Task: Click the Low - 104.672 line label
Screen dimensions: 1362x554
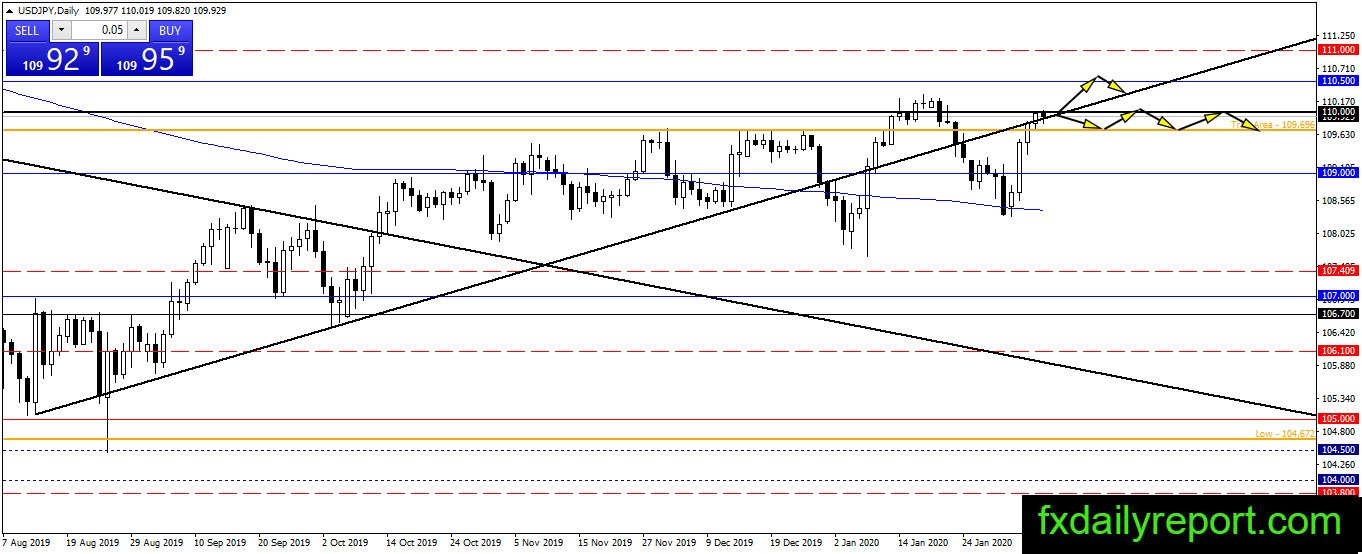Action: pyautogui.click(x=1285, y=433)
